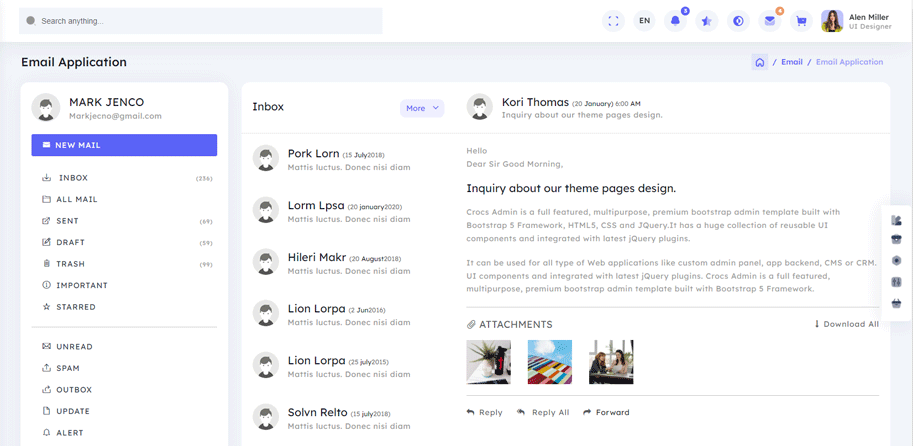Click the home breadcrumb icon
This screenshot has width=913, height=446.
point(760,62)
